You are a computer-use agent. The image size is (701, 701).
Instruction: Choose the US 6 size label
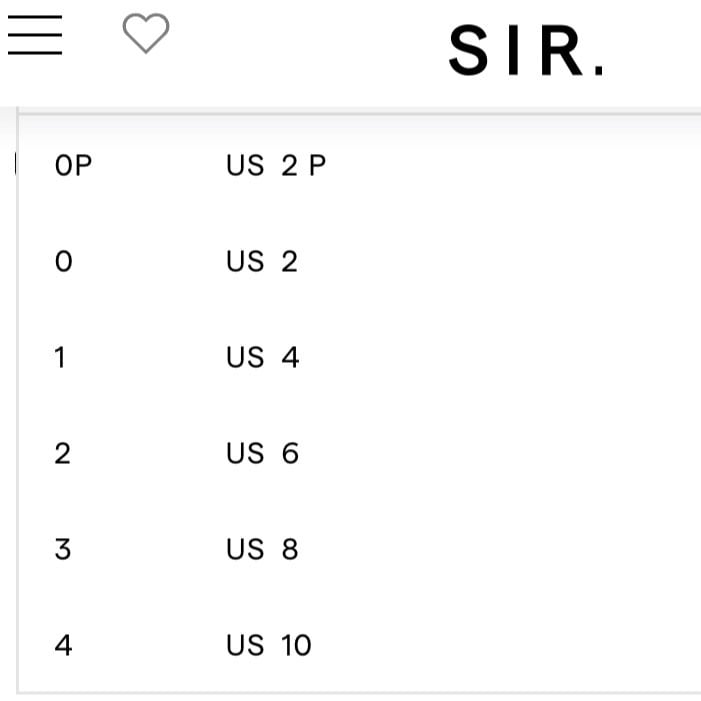click(x=262, y=453)
